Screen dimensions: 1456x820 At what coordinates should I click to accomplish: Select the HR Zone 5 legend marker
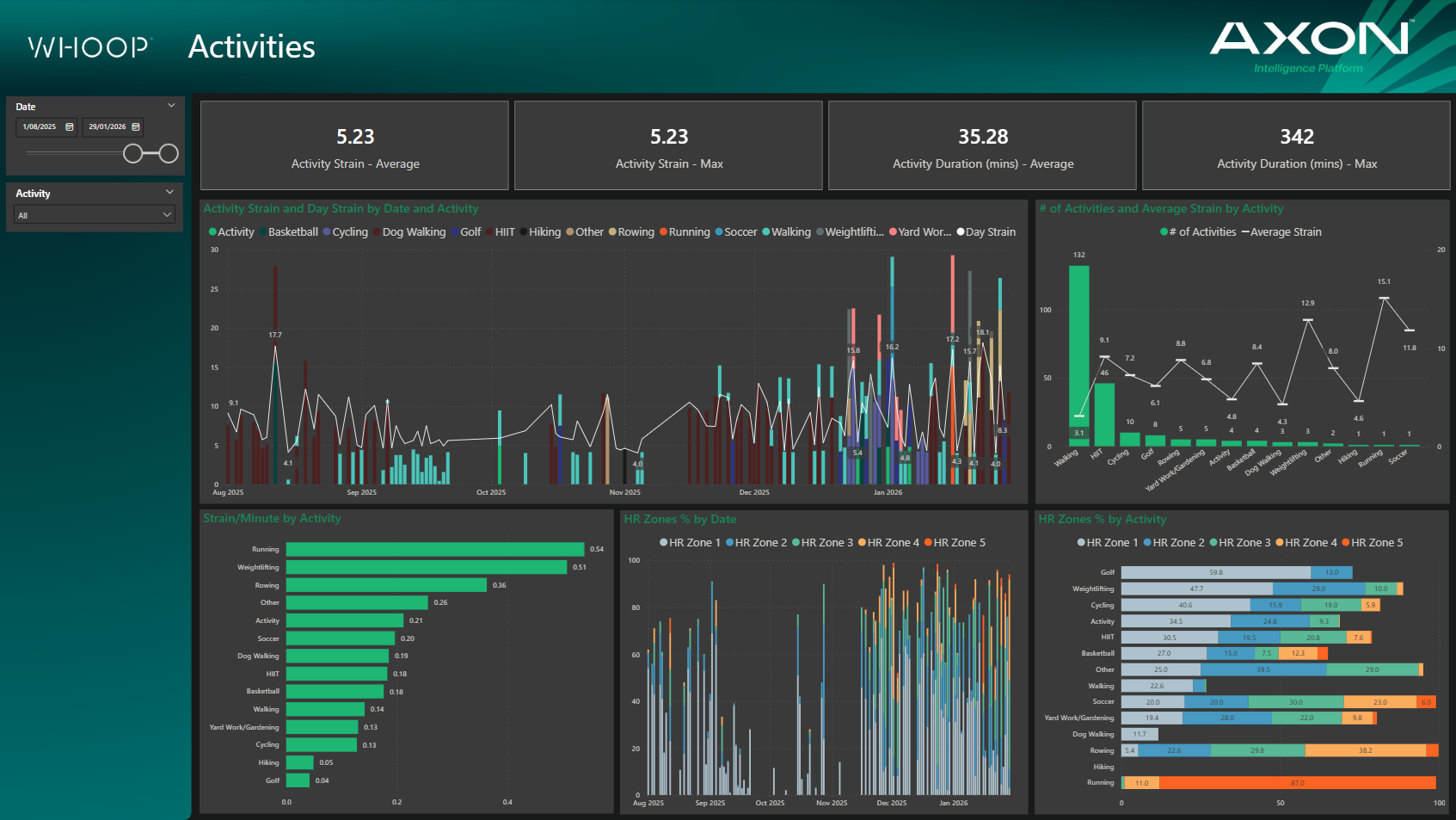(x=929, y=542)
